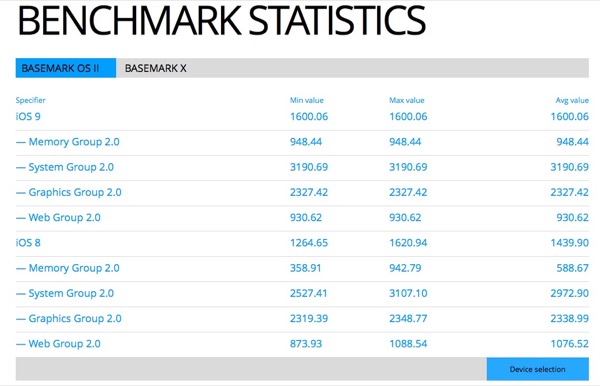Click iOS 8 min value 1264.65
This screenshot has width=600, height=386.
(309, 243)
